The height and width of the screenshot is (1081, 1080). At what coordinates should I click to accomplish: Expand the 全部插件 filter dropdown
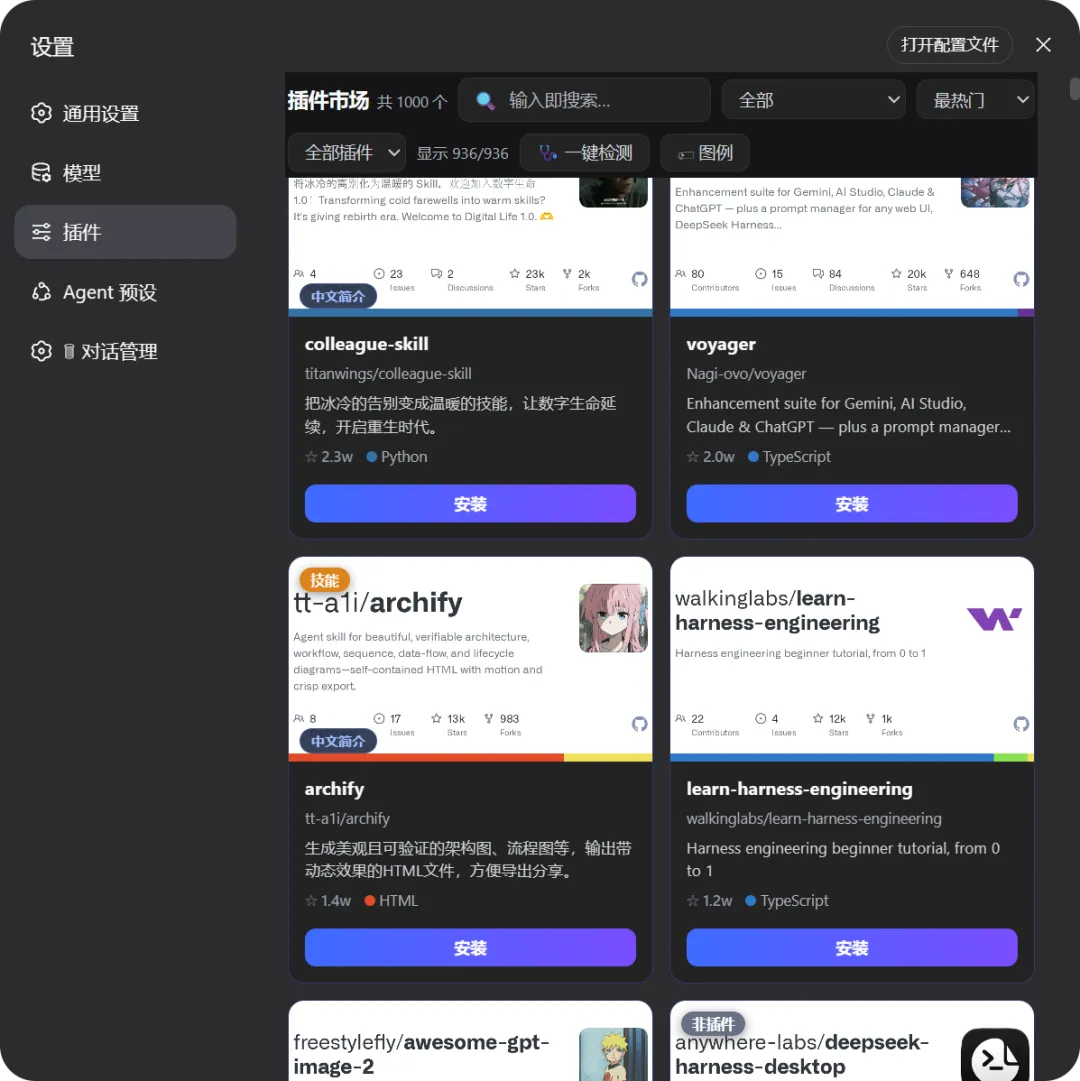pos(347,152)
